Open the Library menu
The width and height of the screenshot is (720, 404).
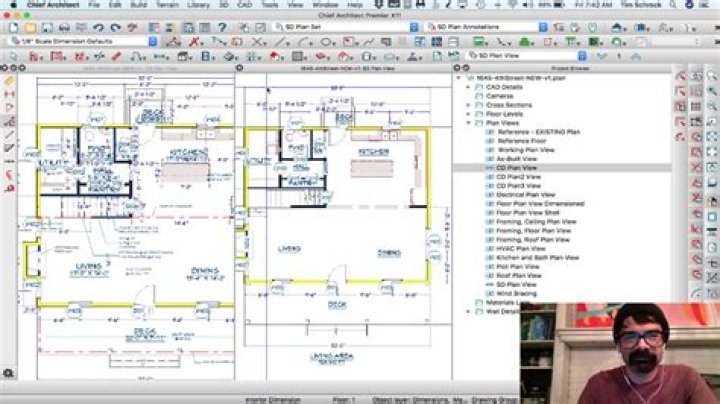(x=198, y=5)
